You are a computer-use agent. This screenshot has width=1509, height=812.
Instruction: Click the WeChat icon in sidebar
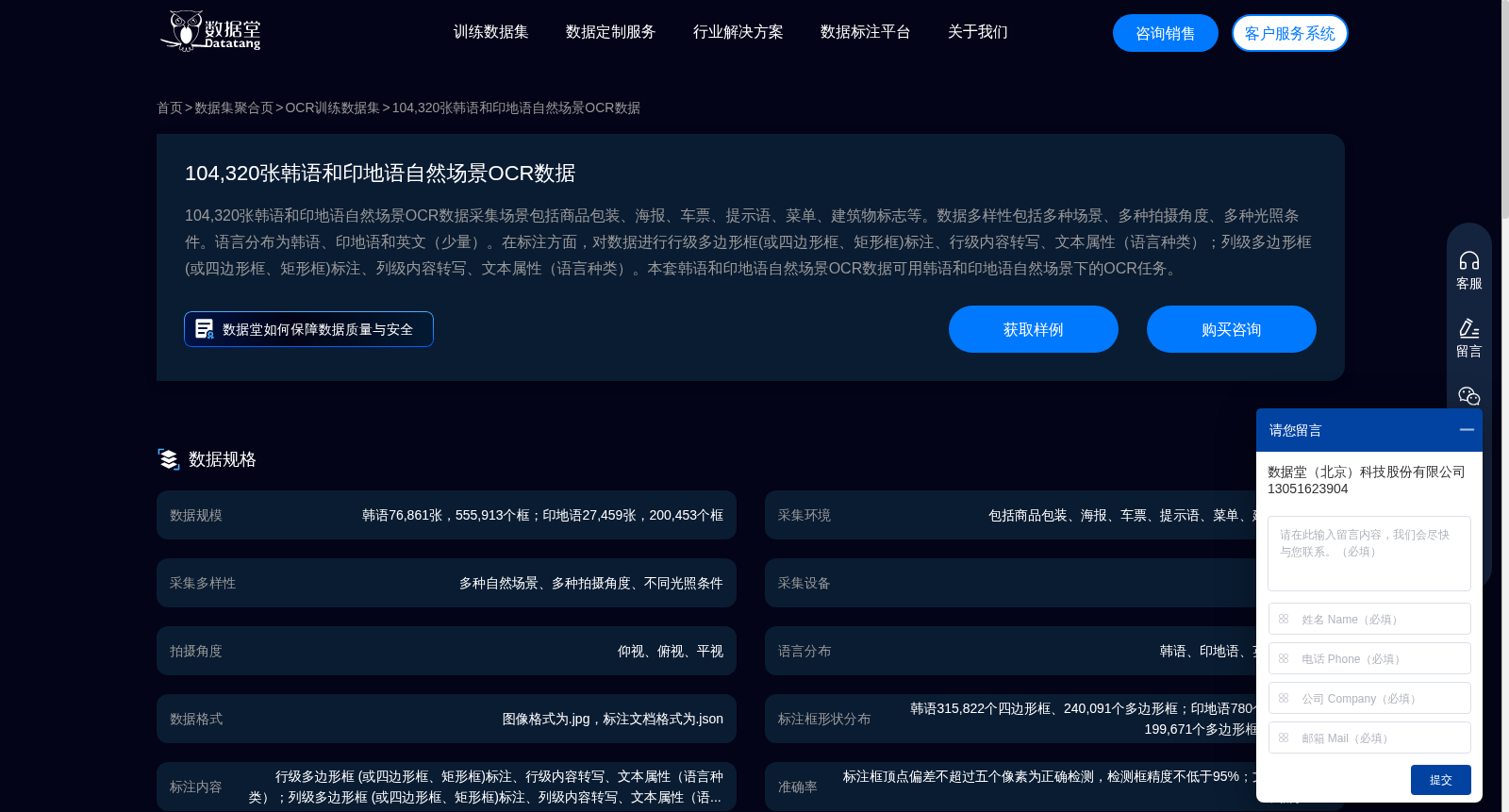pyautogui.click(x=1469, y=396)
